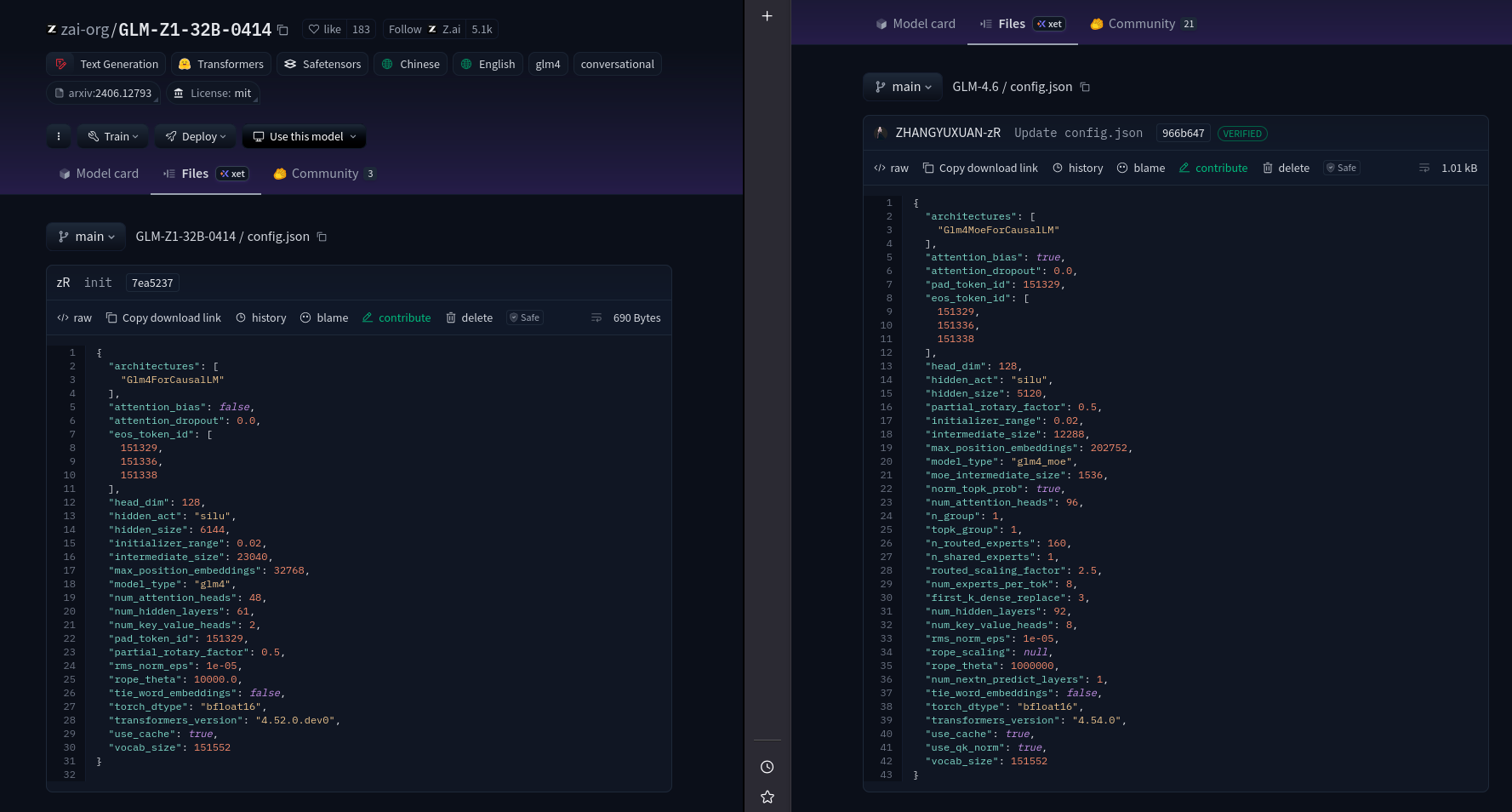
Task: Open blame view of the 1.01 kB config
Action: [x=1141, y=168]
